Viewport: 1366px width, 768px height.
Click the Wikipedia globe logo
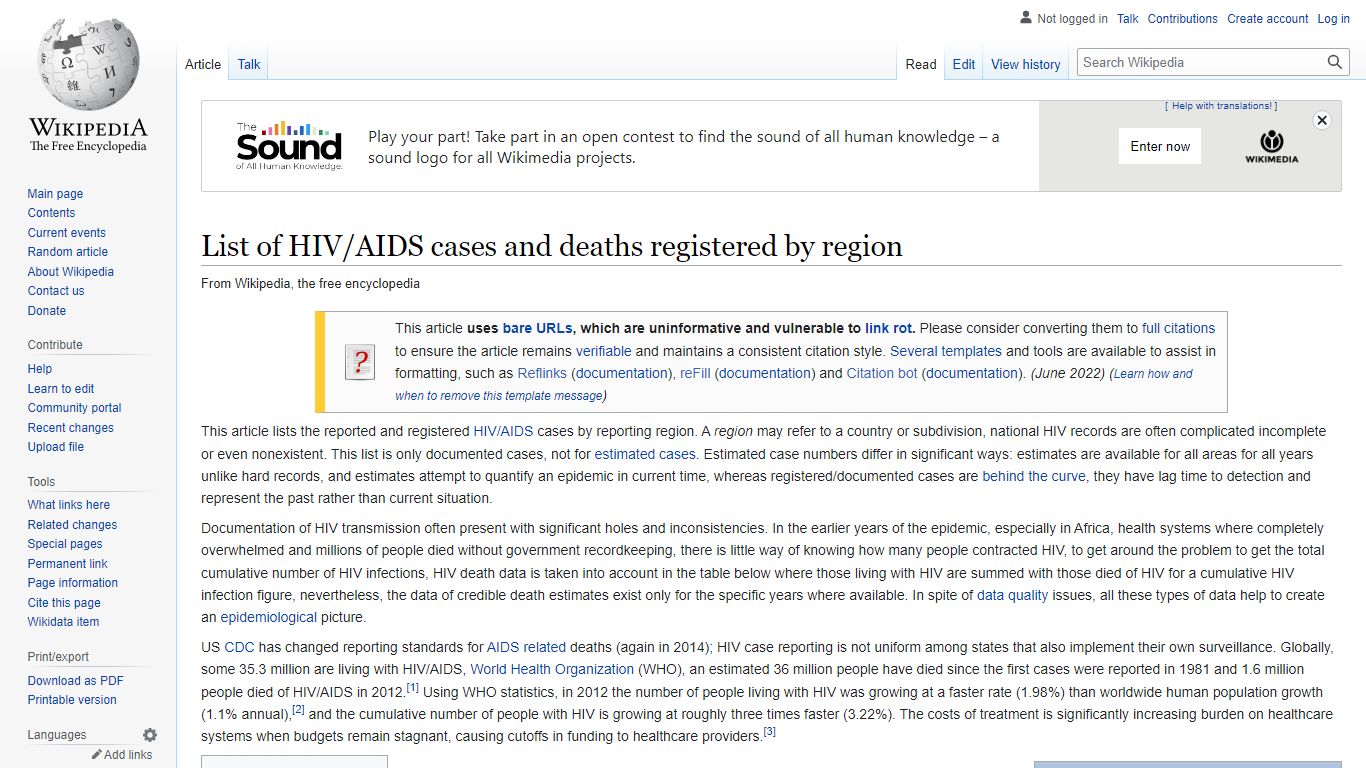pos(88,62)
